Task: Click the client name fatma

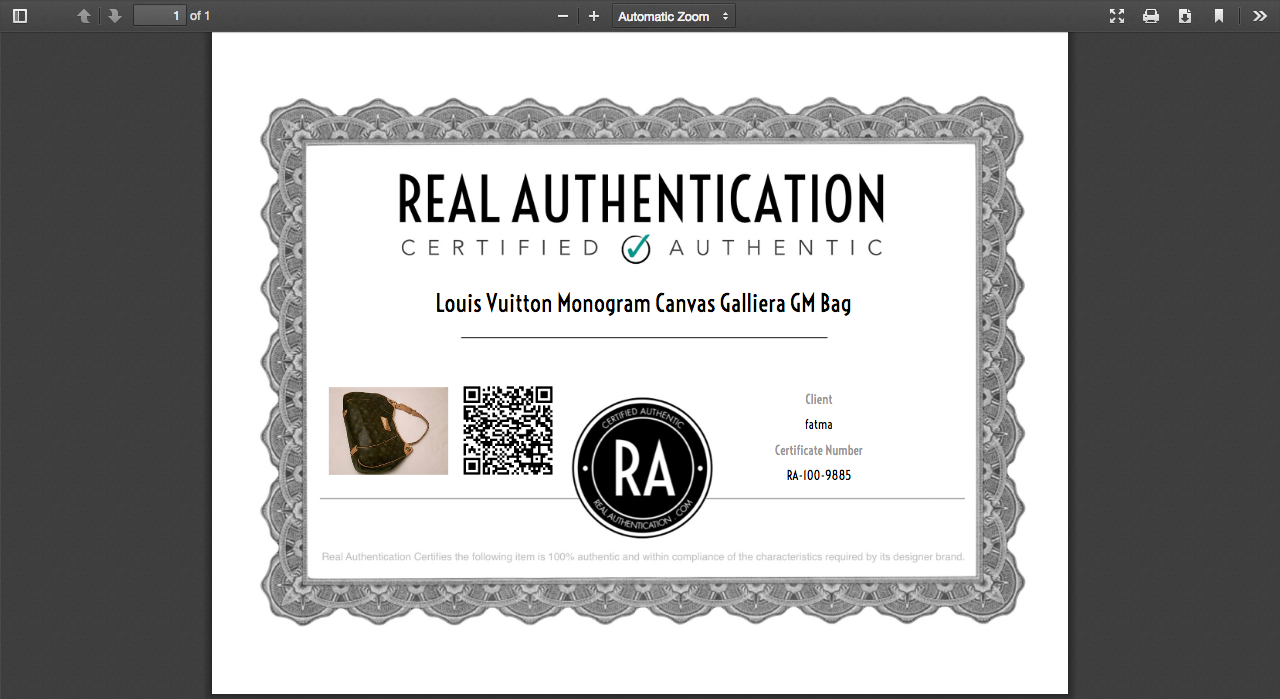Action: coord(819,425)
